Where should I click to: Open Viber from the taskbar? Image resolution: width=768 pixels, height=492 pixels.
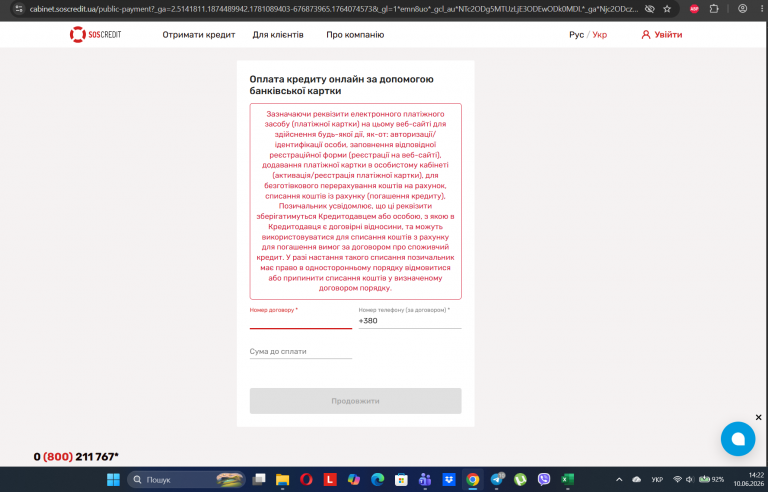point(544,479)
